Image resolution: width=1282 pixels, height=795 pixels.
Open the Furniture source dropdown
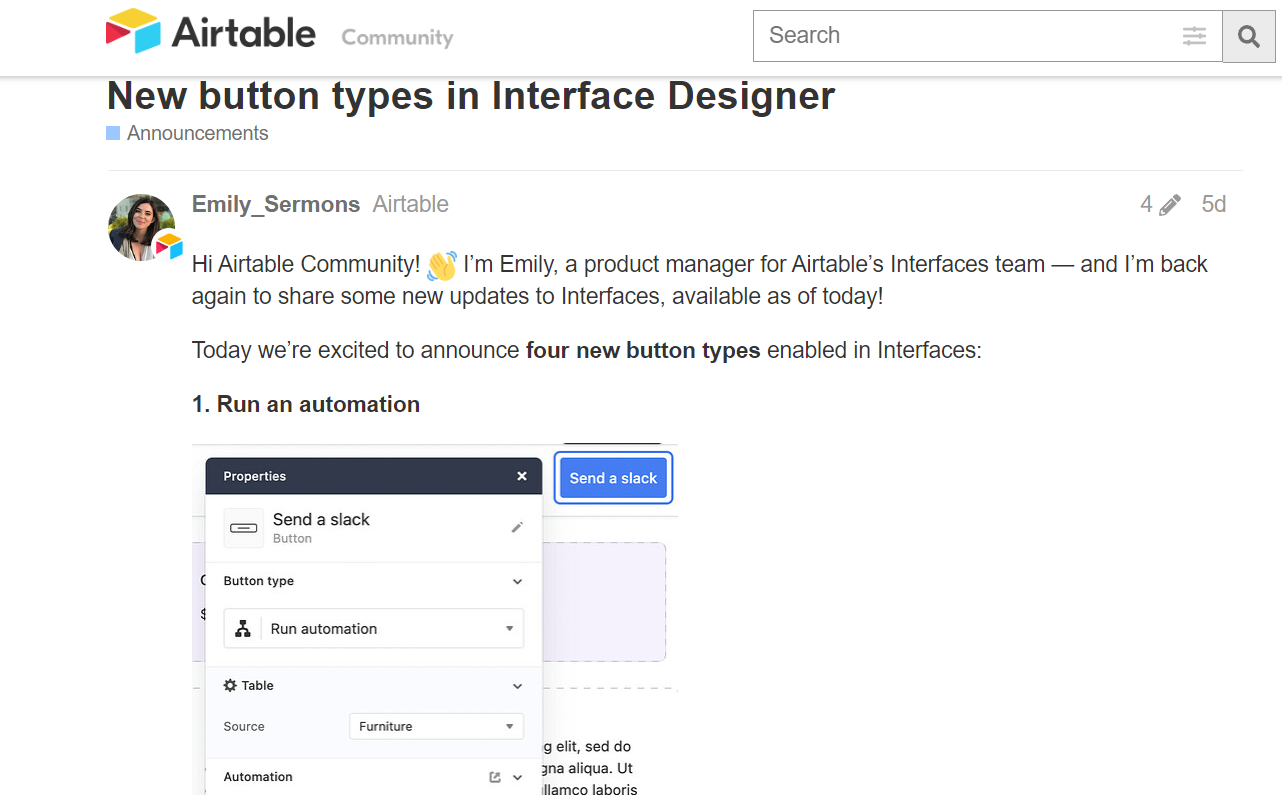point(436,726)
